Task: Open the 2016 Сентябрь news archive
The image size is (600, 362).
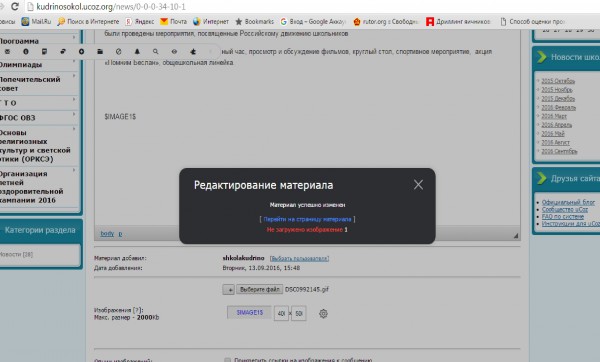Action: [559, 151]
